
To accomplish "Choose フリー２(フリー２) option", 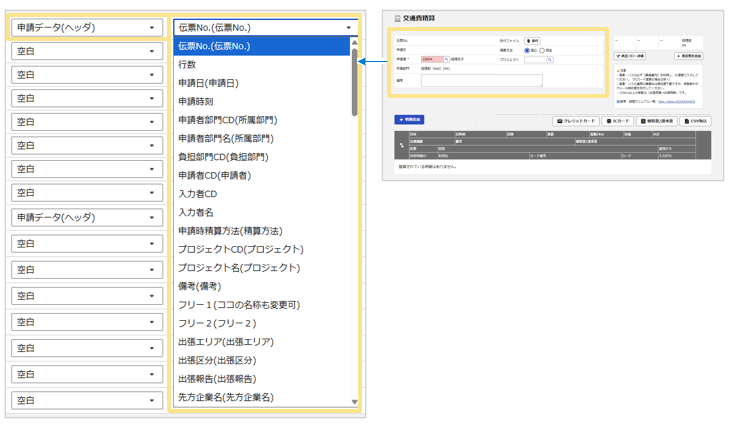I will coord(262,323).
